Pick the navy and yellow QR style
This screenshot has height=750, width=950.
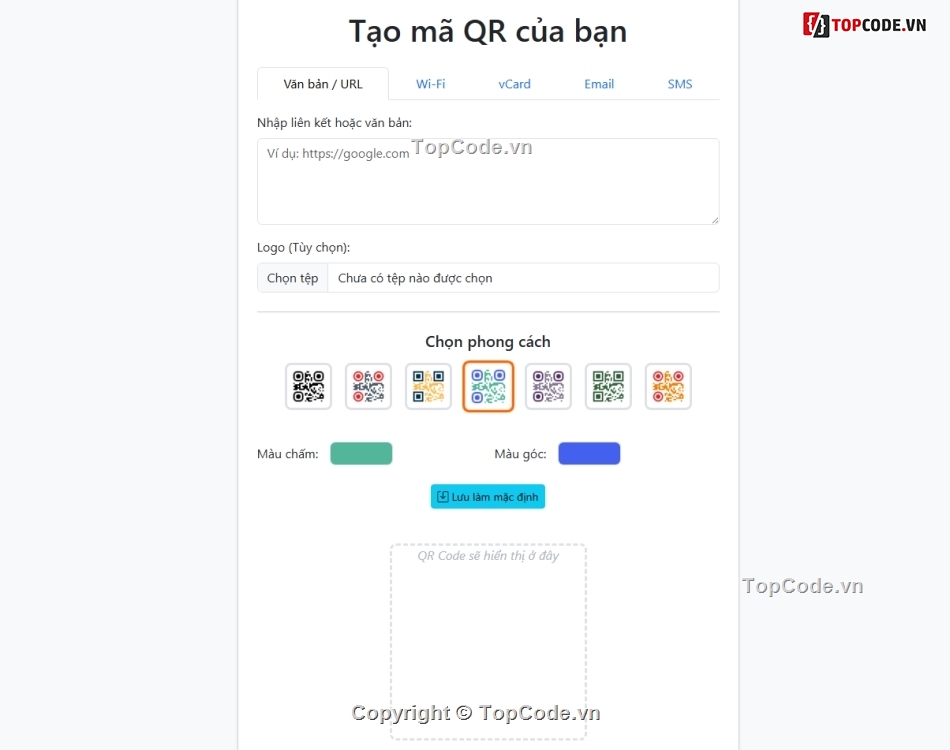[428, 387]
